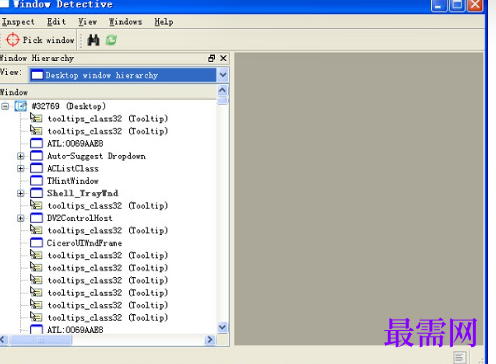Open the Windows menu
Image resolution: width=496 pixels, height=364 pixels.
coord(125,22)
